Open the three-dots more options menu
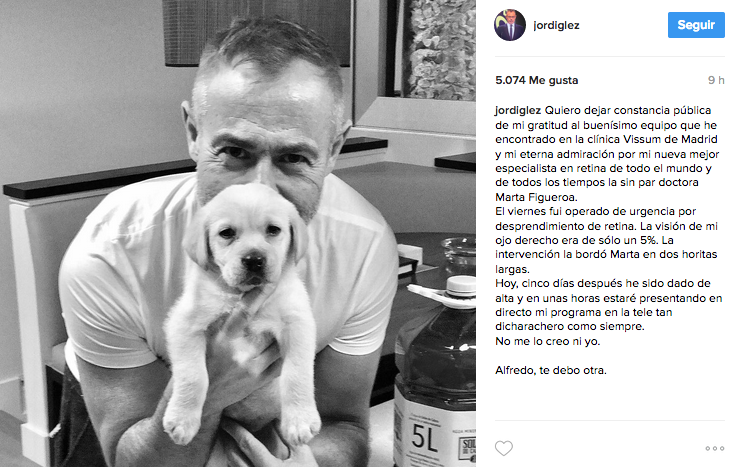 [x=715, y=448]
